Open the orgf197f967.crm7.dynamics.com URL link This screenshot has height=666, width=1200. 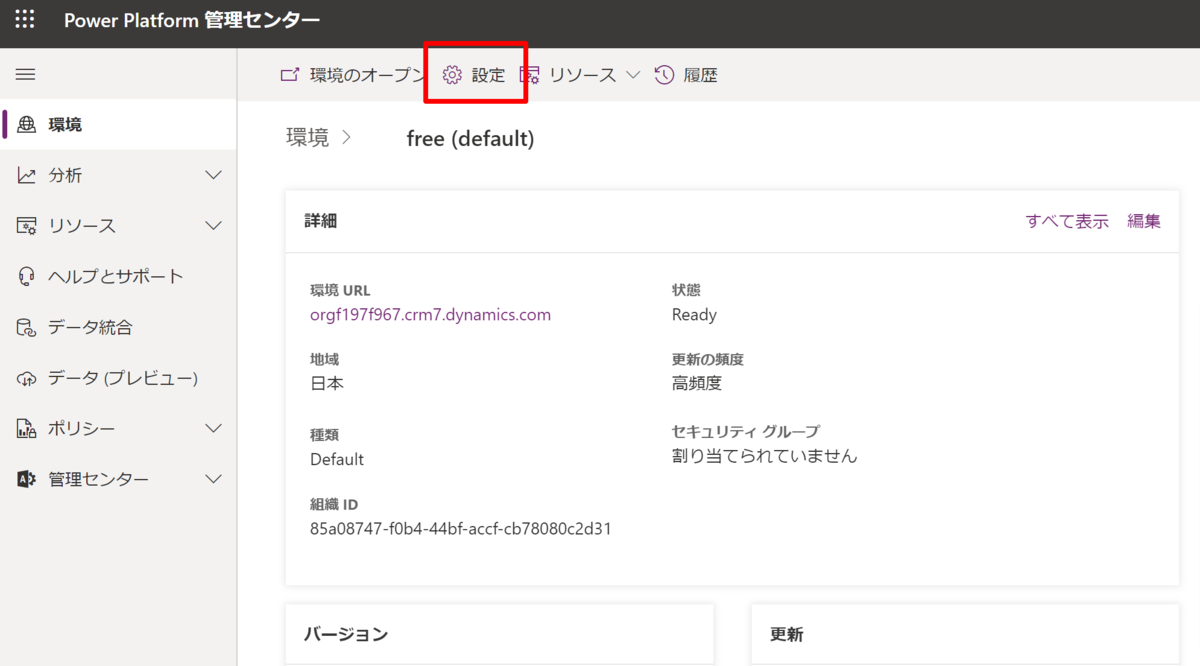click(x=430, y=314)
